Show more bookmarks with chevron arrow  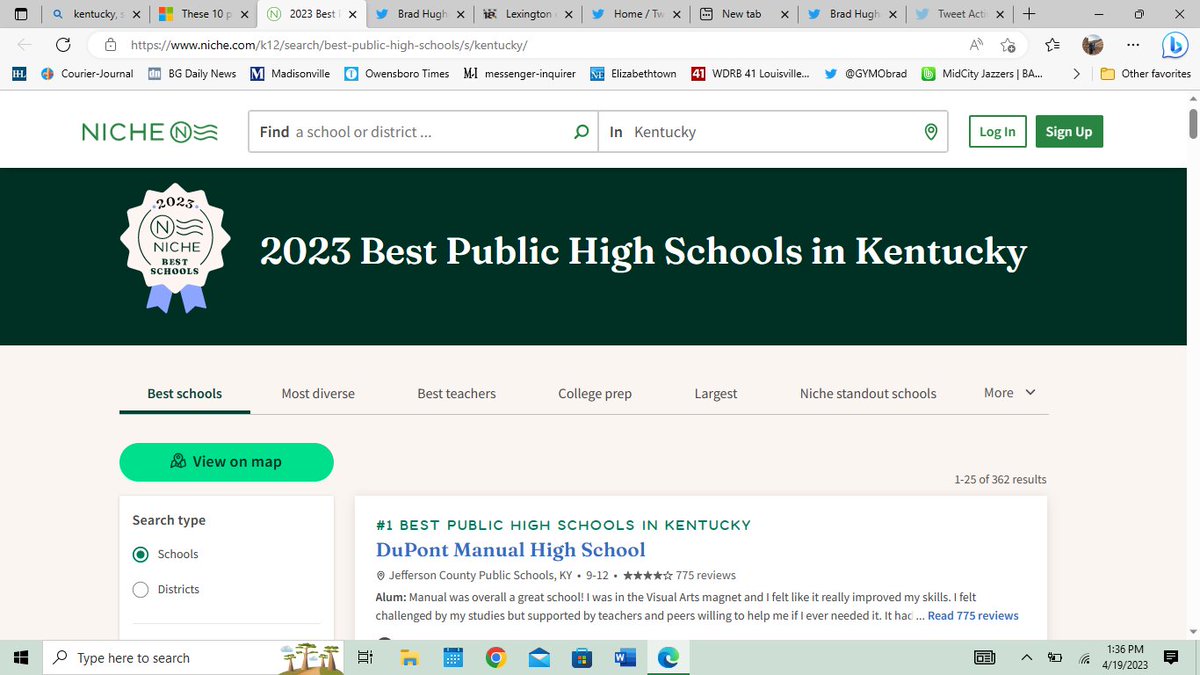pyautogui.click(x=1076, y=73)
